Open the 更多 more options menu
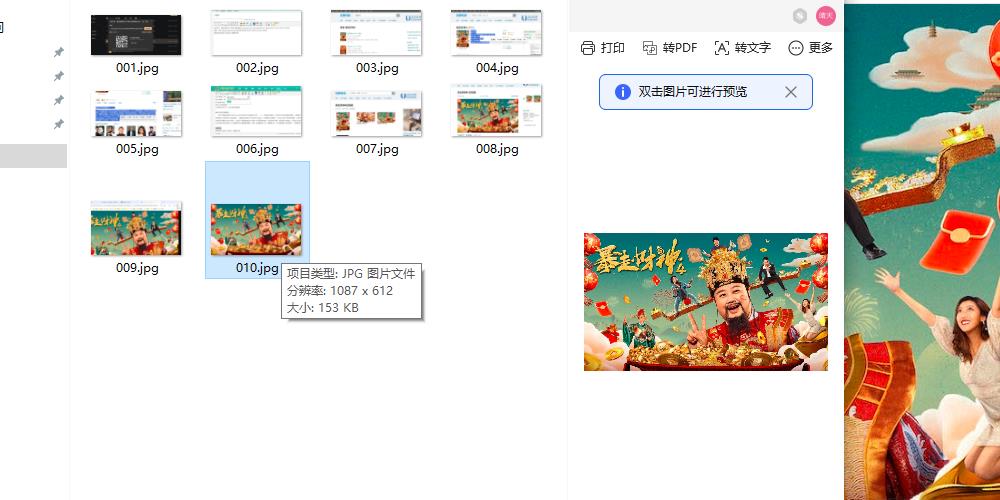Image resolution: width=1000 pixels, height=500 pixels. 796,48
